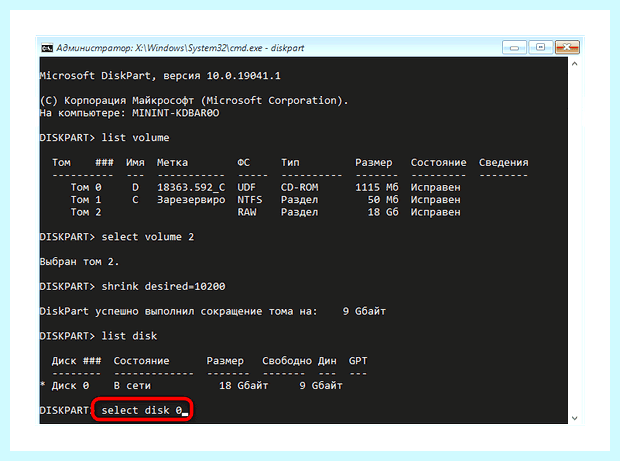Image resolution: width=620 pixels, height=461 pixels.
Task: Click the 'Имя' column header
Action: tap(135, 162)
